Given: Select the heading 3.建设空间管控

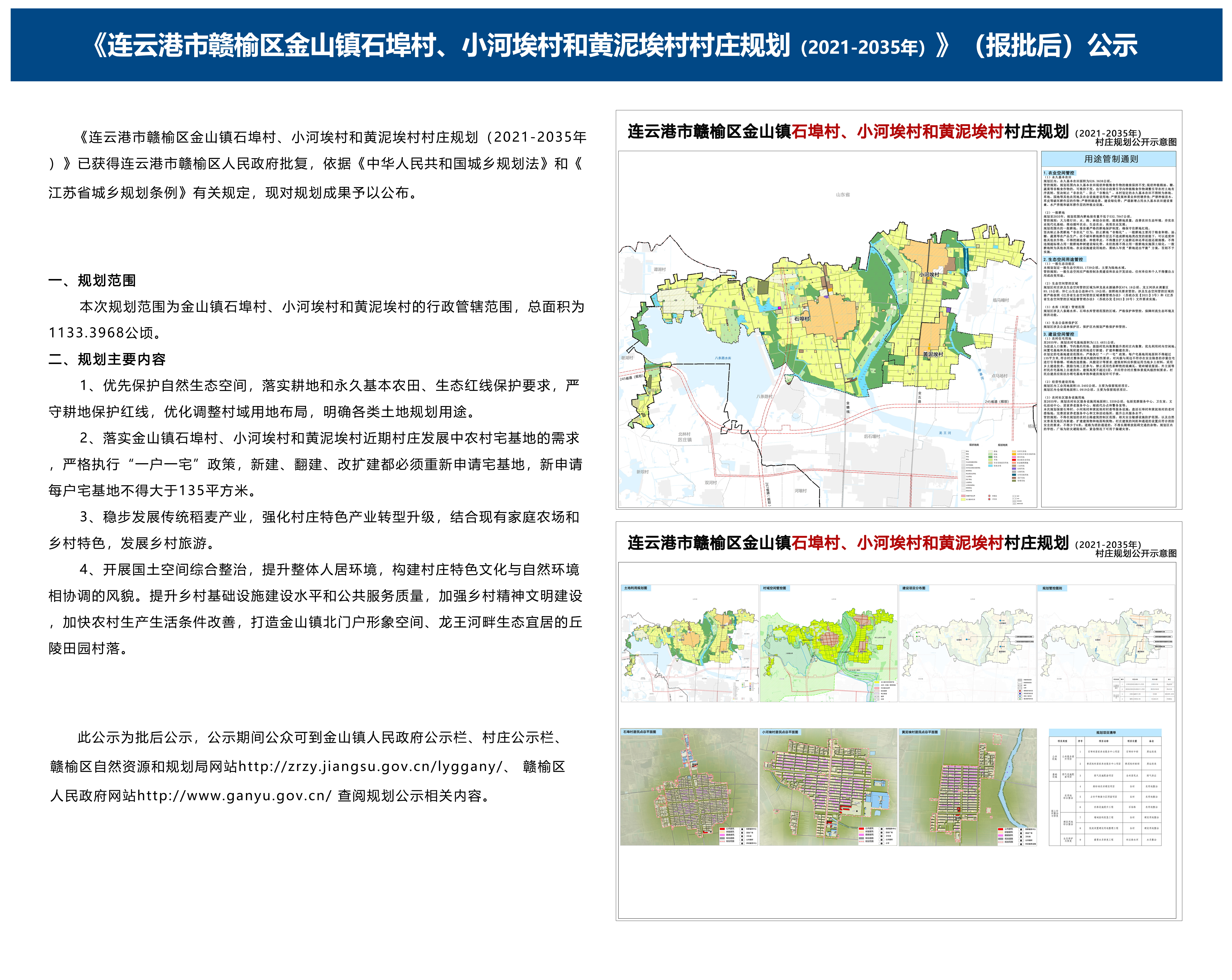Looking at the screenshot, I should coord(1059,334).
